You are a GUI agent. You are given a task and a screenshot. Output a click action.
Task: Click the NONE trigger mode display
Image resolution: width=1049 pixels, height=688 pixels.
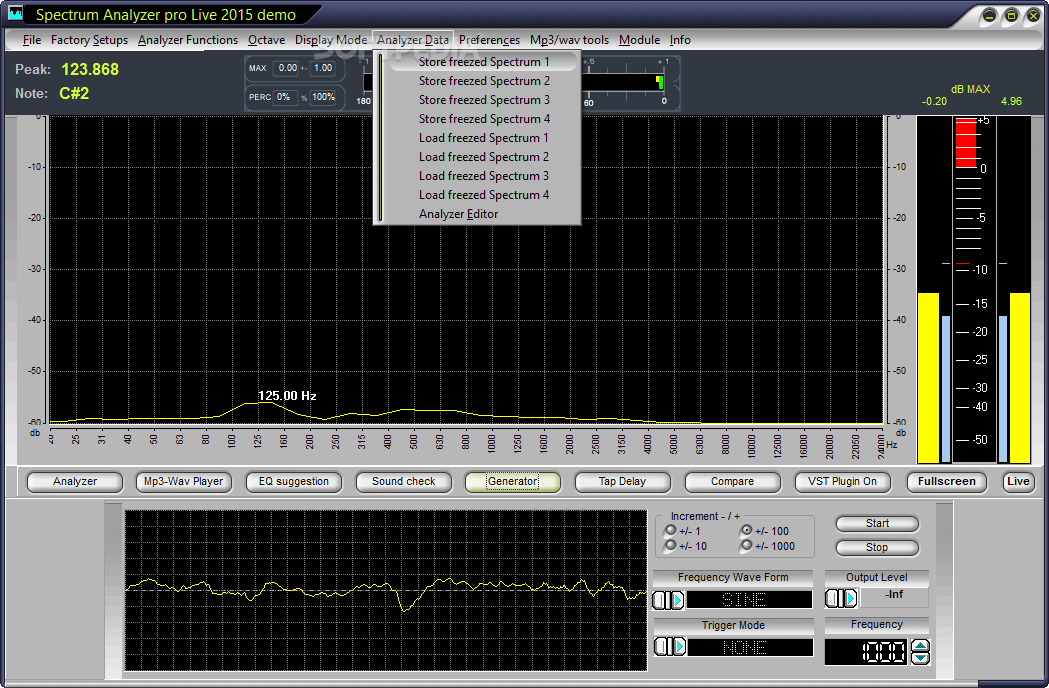pyautogui.click(x=751, y=647)
